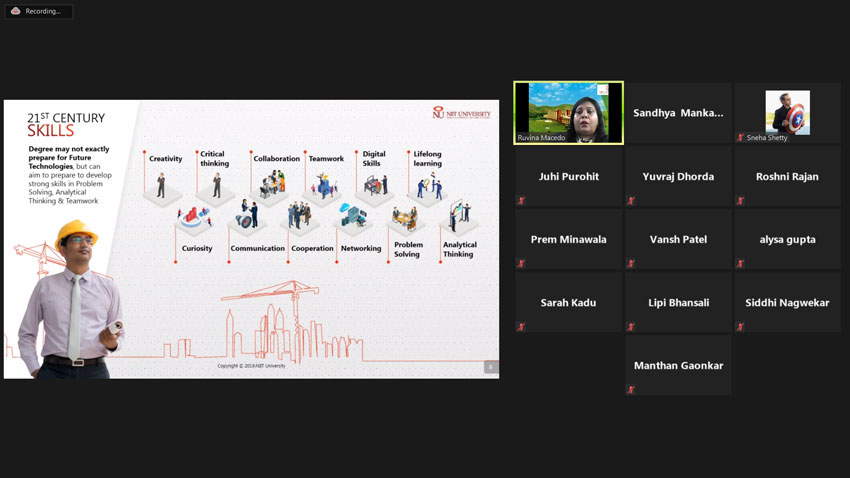Select the Sandhya Manka... participant tile
This screenshot has width=850, height=478.
point(678,113)
